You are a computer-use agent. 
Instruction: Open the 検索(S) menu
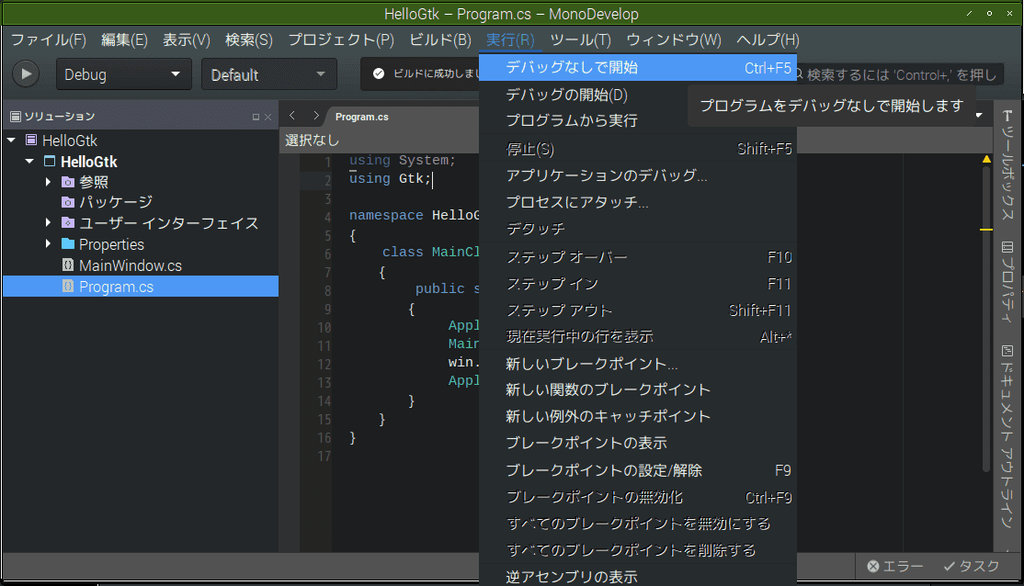click(x=249, y=40)
